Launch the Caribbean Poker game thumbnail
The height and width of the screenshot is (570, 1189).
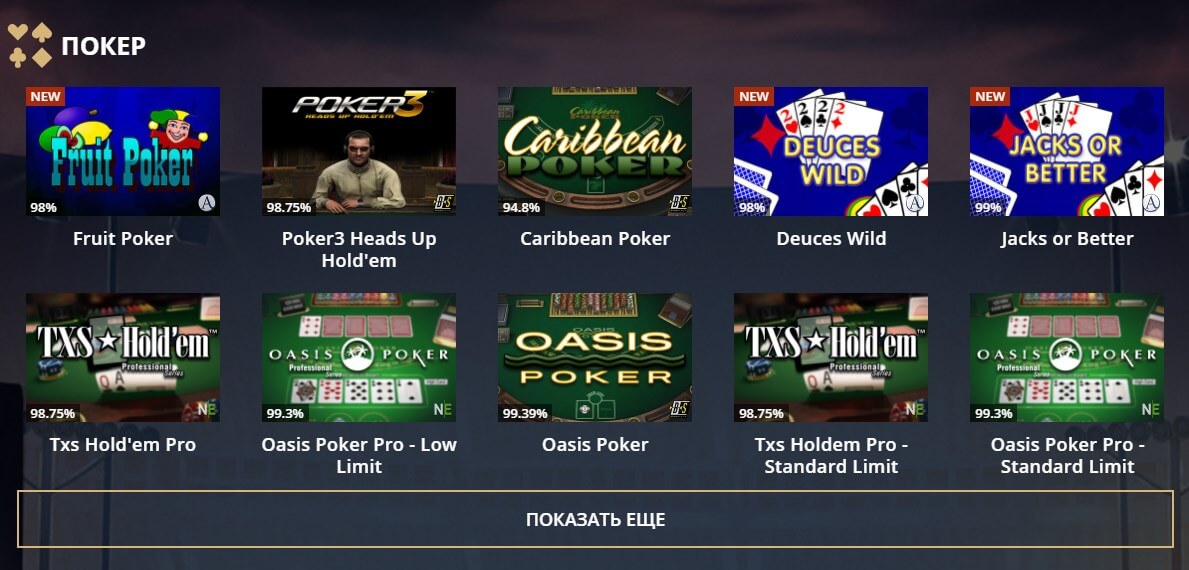click(594, 151)
